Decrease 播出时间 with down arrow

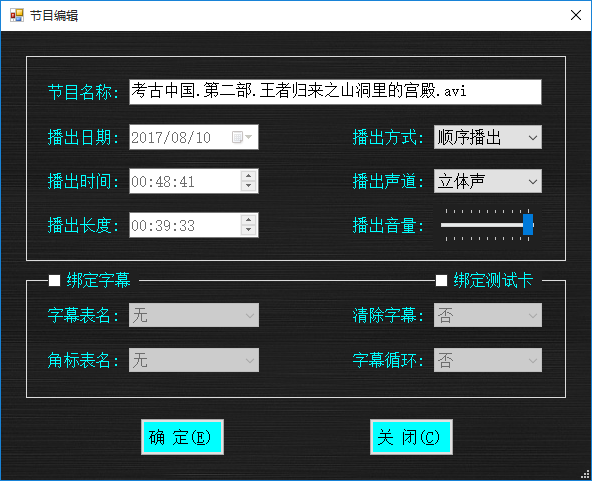click(248, 186)
